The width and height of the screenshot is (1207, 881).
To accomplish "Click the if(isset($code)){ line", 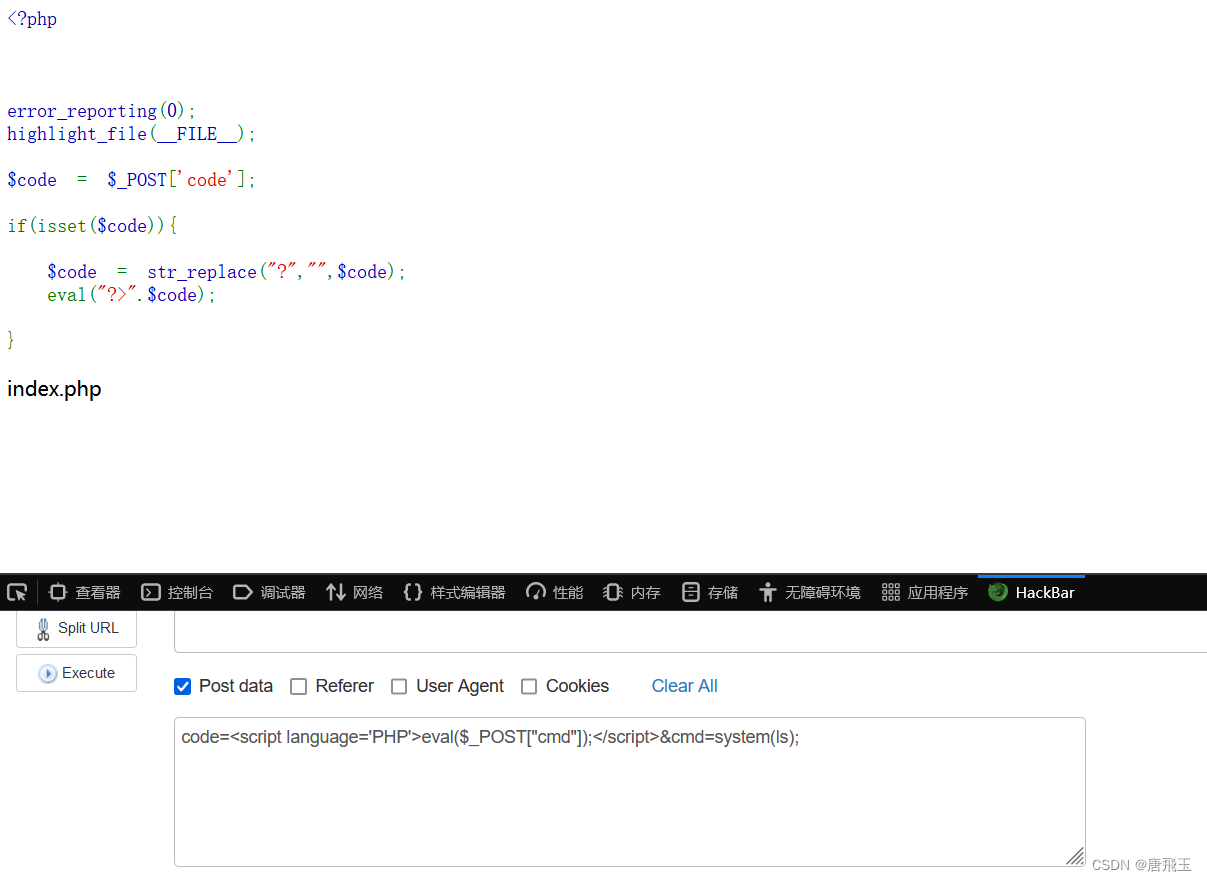I will [92, 226].
